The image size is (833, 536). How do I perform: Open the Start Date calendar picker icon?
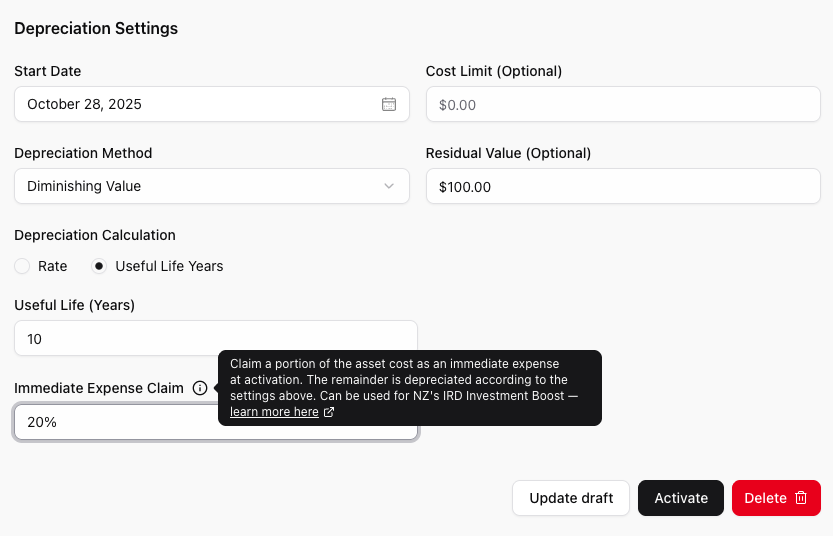tap(389, 104)
